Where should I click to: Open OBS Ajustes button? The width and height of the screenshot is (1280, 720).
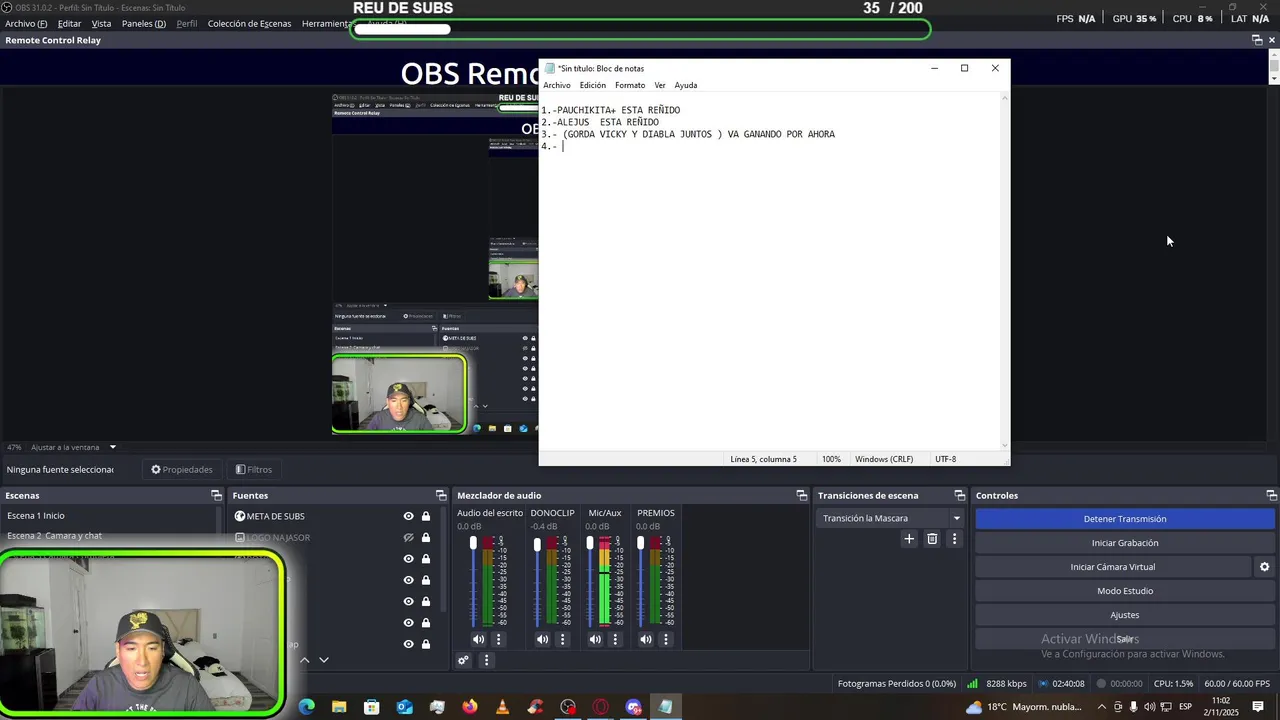[x=1125, y=615]
